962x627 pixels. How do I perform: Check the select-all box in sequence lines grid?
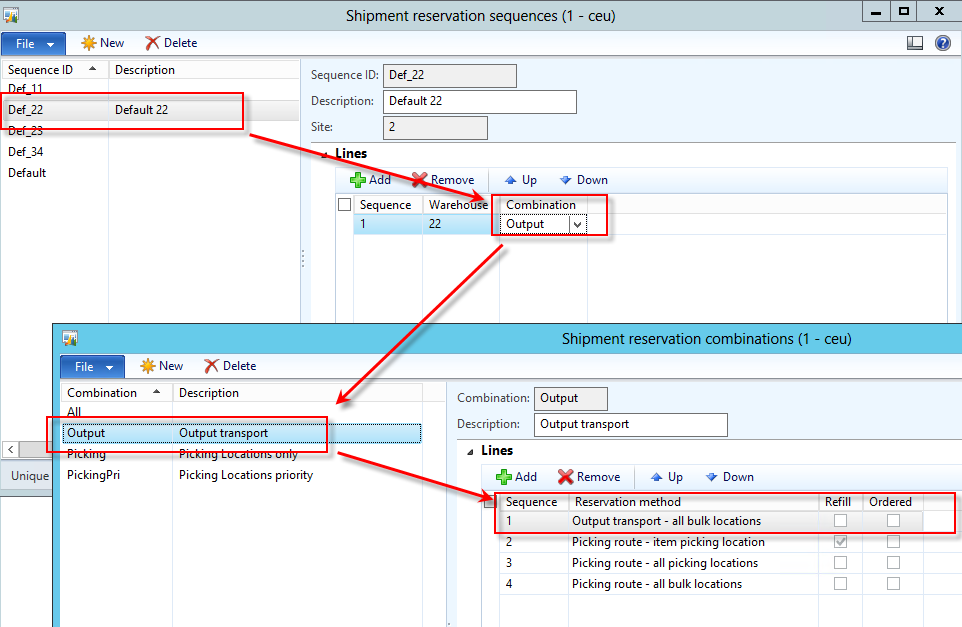[345, 205]
